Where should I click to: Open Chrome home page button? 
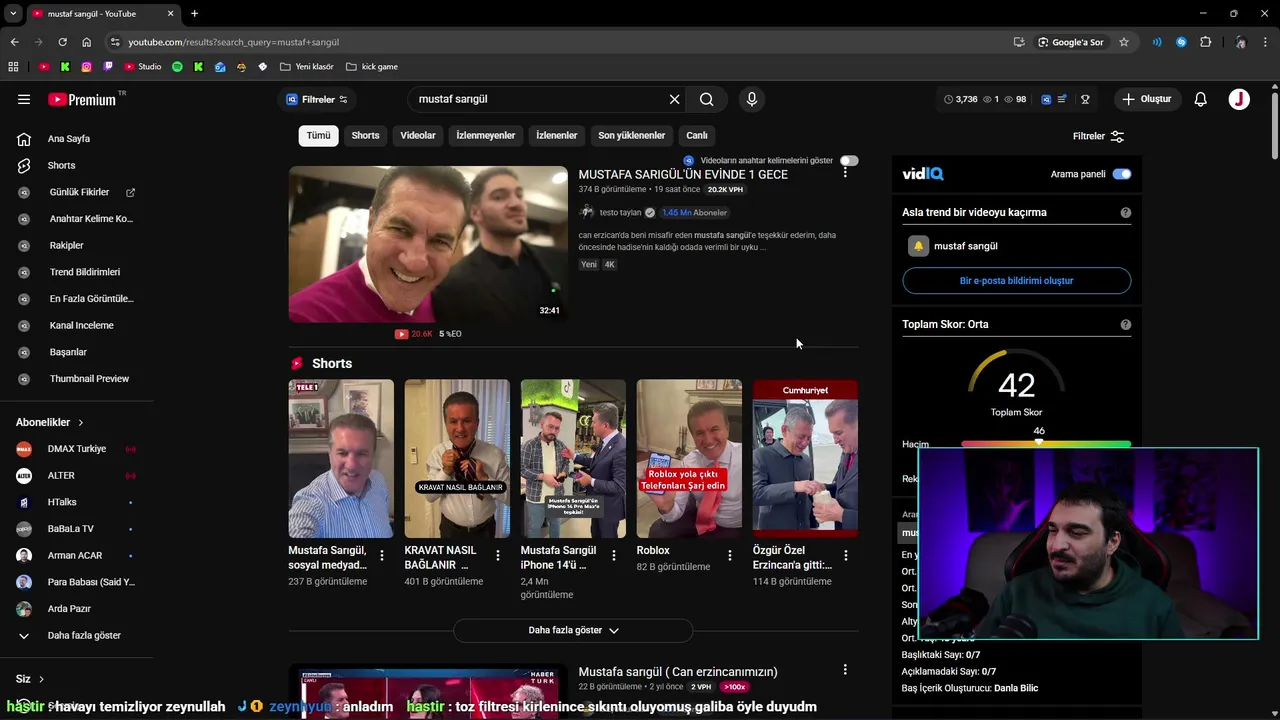tap(86, 42)
